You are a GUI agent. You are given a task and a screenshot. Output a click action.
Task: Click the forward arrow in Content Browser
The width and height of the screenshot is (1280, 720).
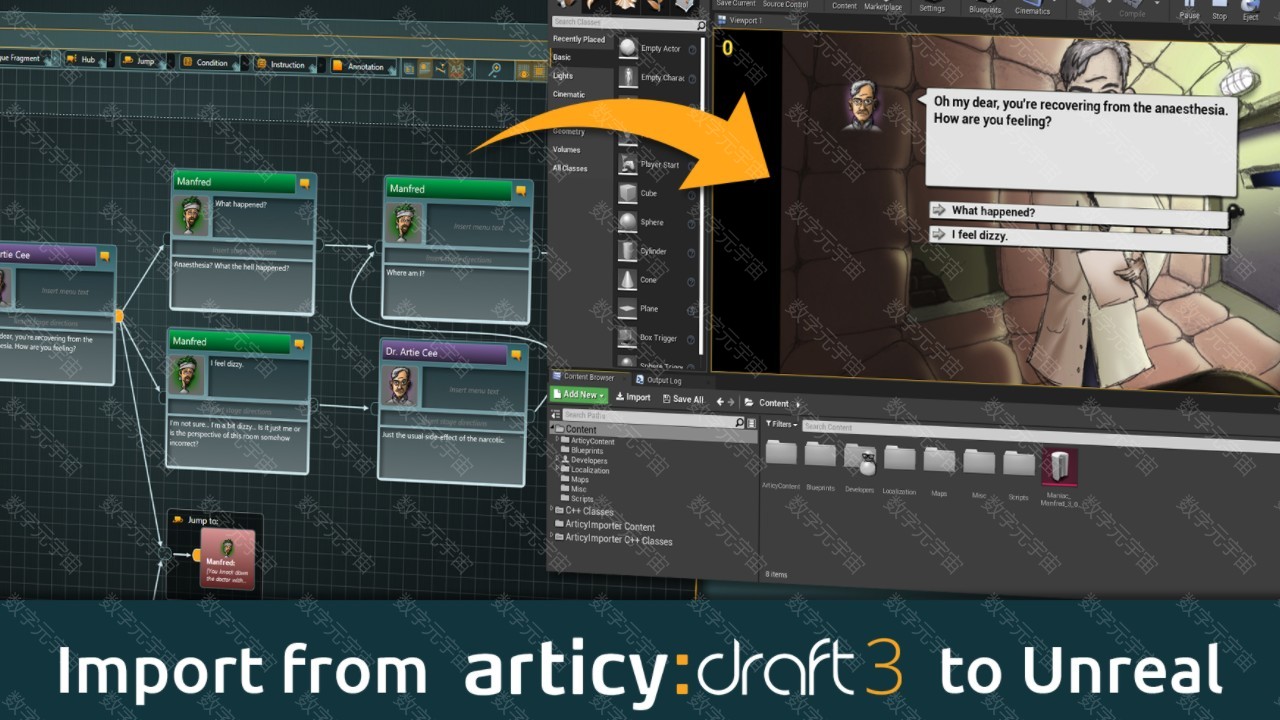tap(732, 402)
